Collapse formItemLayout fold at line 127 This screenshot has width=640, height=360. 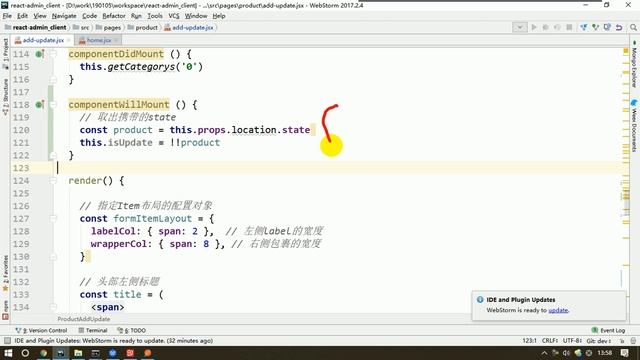53,218
